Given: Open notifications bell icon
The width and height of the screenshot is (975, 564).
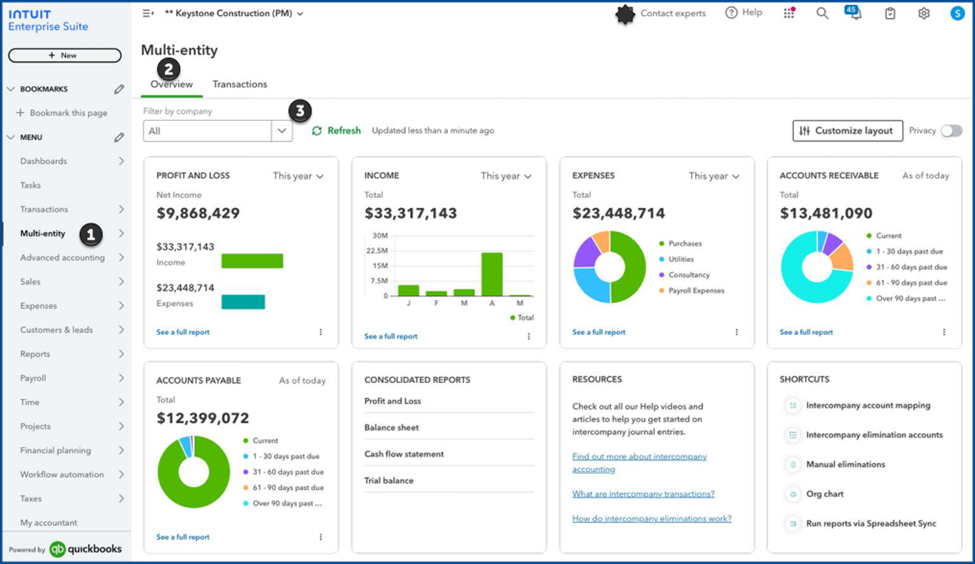Looking at the screenshot, I should point(856,13).
